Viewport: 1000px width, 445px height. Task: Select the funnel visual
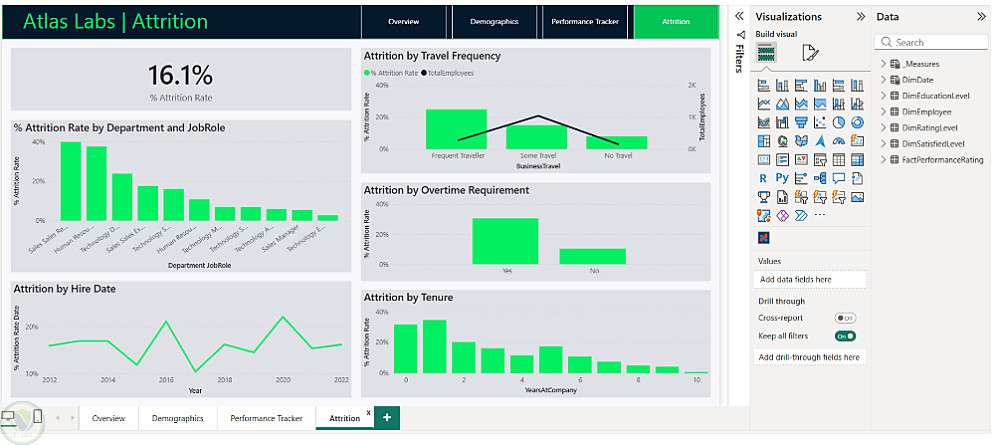801,122
